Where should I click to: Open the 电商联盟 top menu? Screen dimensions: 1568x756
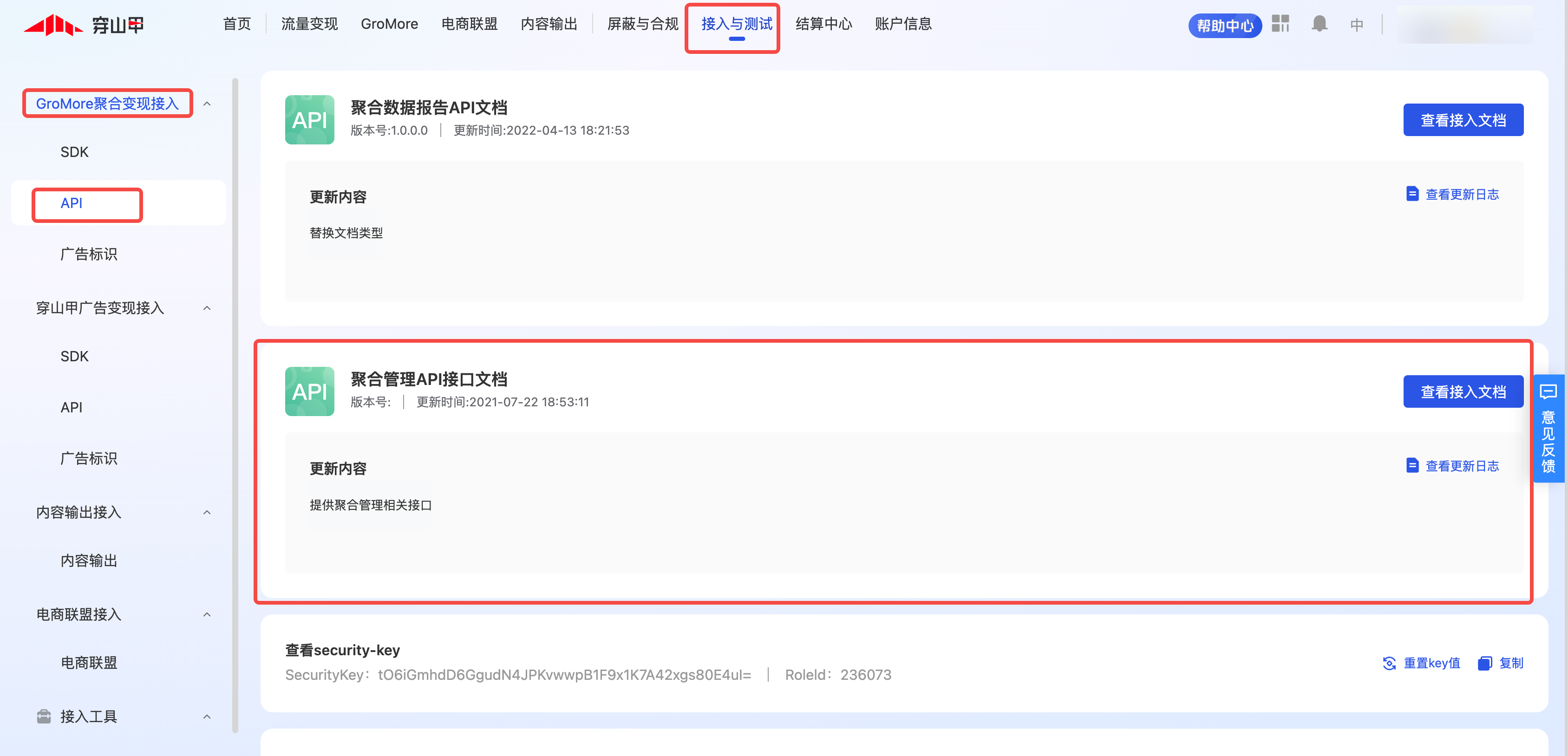coord(469,24)
